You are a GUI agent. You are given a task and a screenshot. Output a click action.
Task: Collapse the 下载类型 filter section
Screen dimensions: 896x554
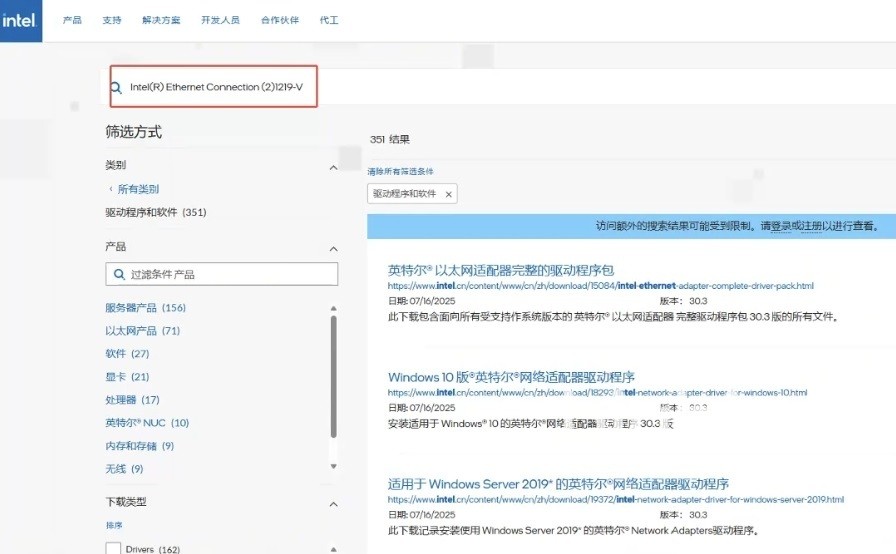[334, 504]
